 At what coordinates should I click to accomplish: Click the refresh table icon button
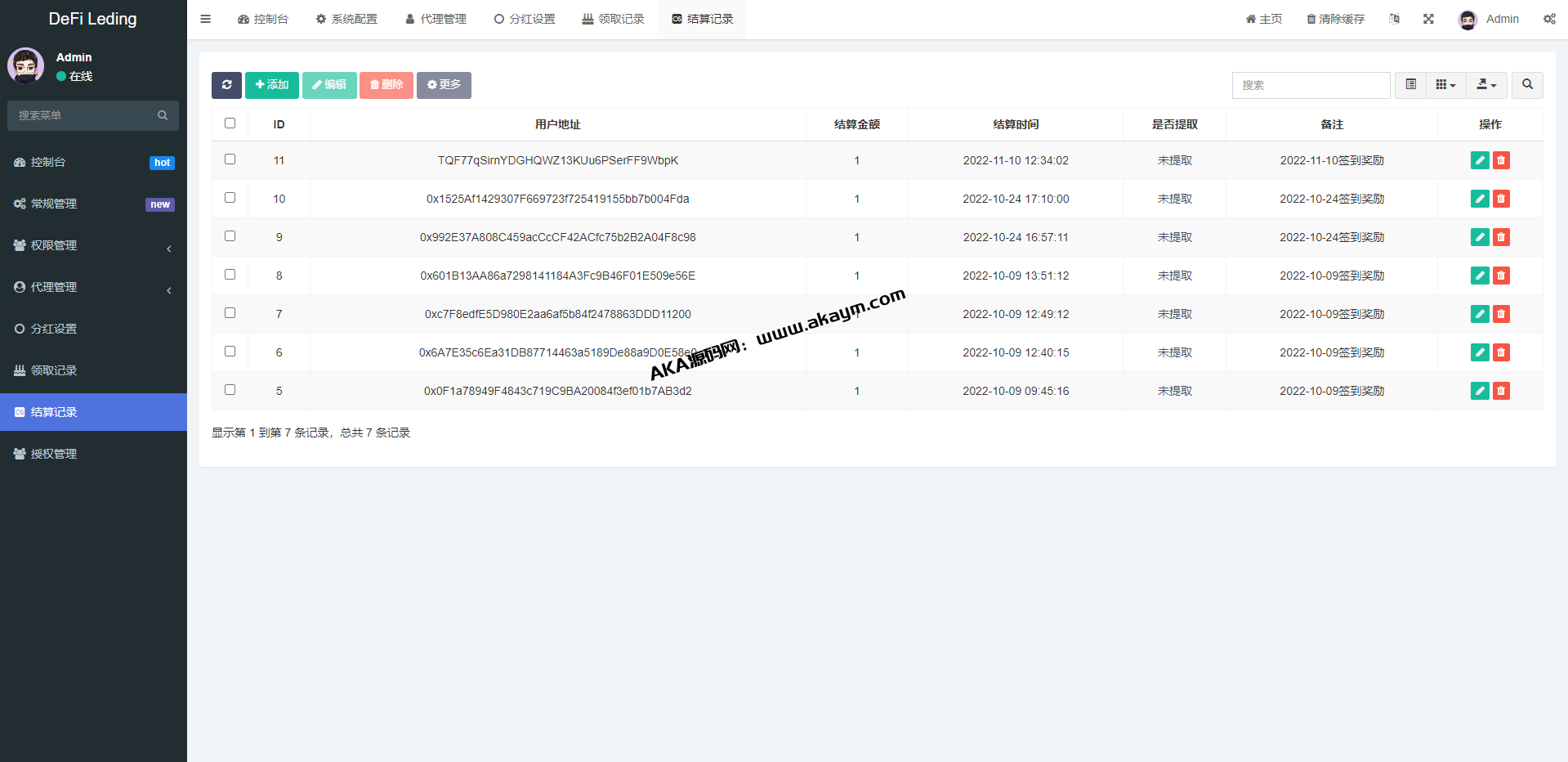pyautogui.click(x=226, y=85)
